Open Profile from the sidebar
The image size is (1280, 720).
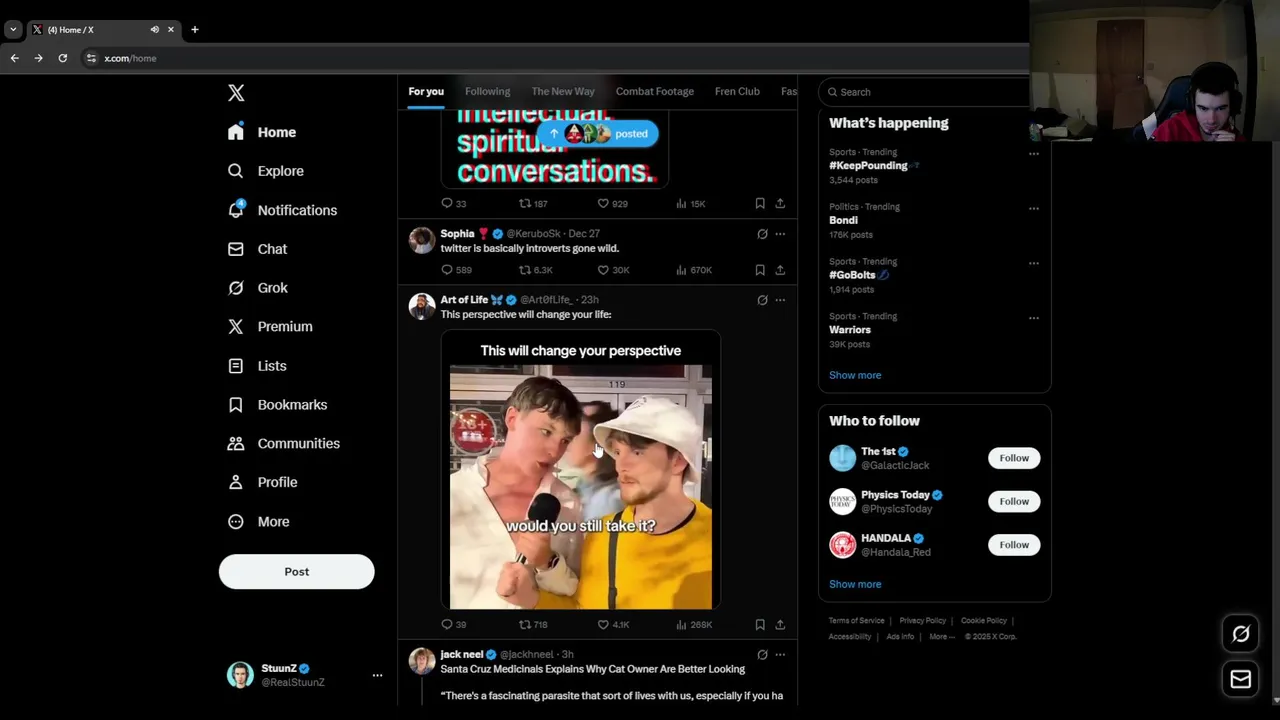pos(263,482)
